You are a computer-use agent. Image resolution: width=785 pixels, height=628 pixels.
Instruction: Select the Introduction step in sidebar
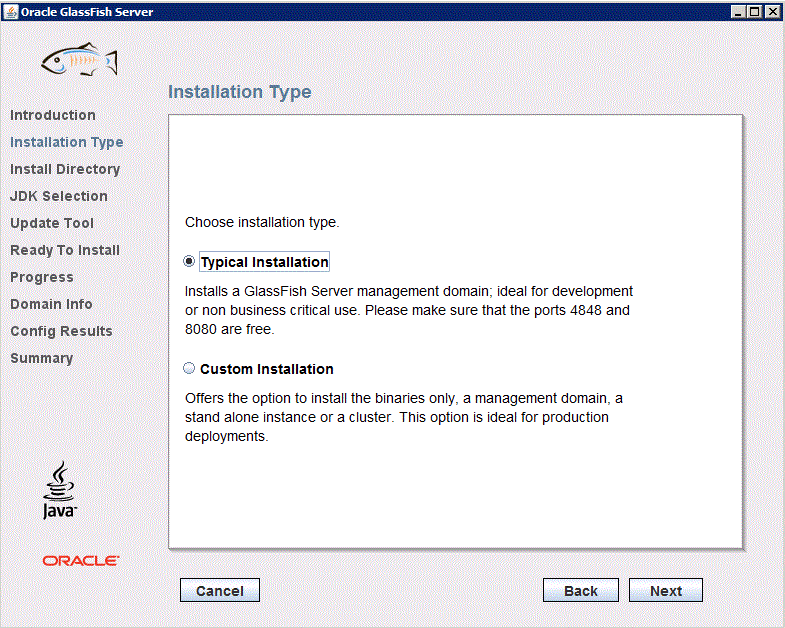click(53, 115)
